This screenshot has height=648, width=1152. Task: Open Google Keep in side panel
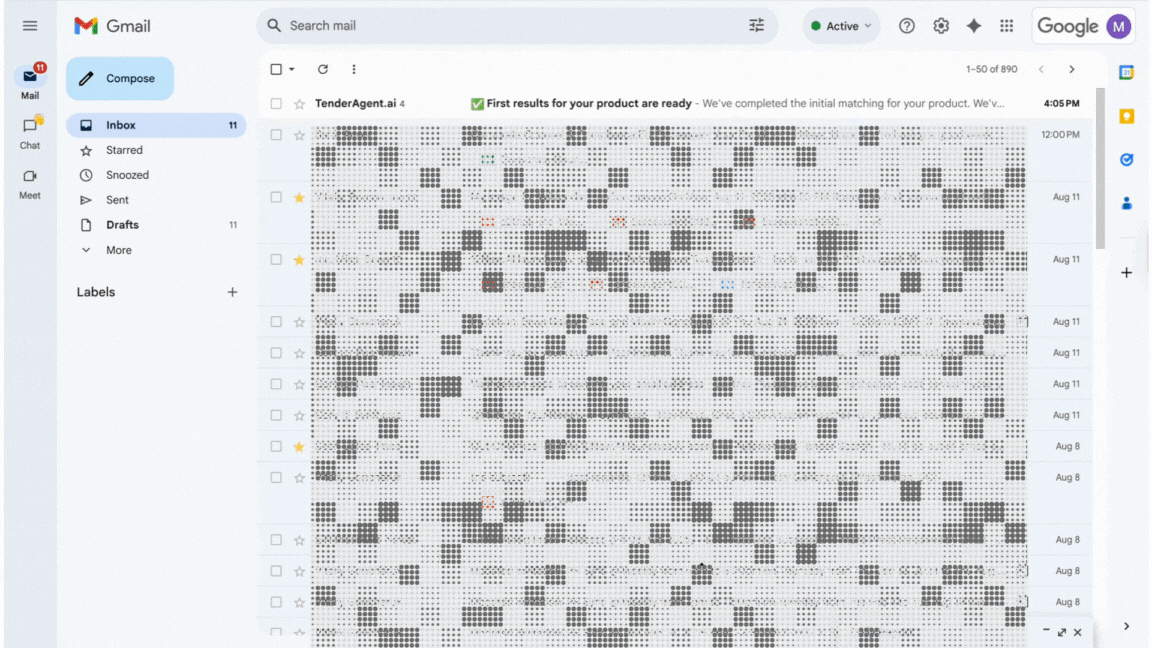click(x=1126, y=116)
